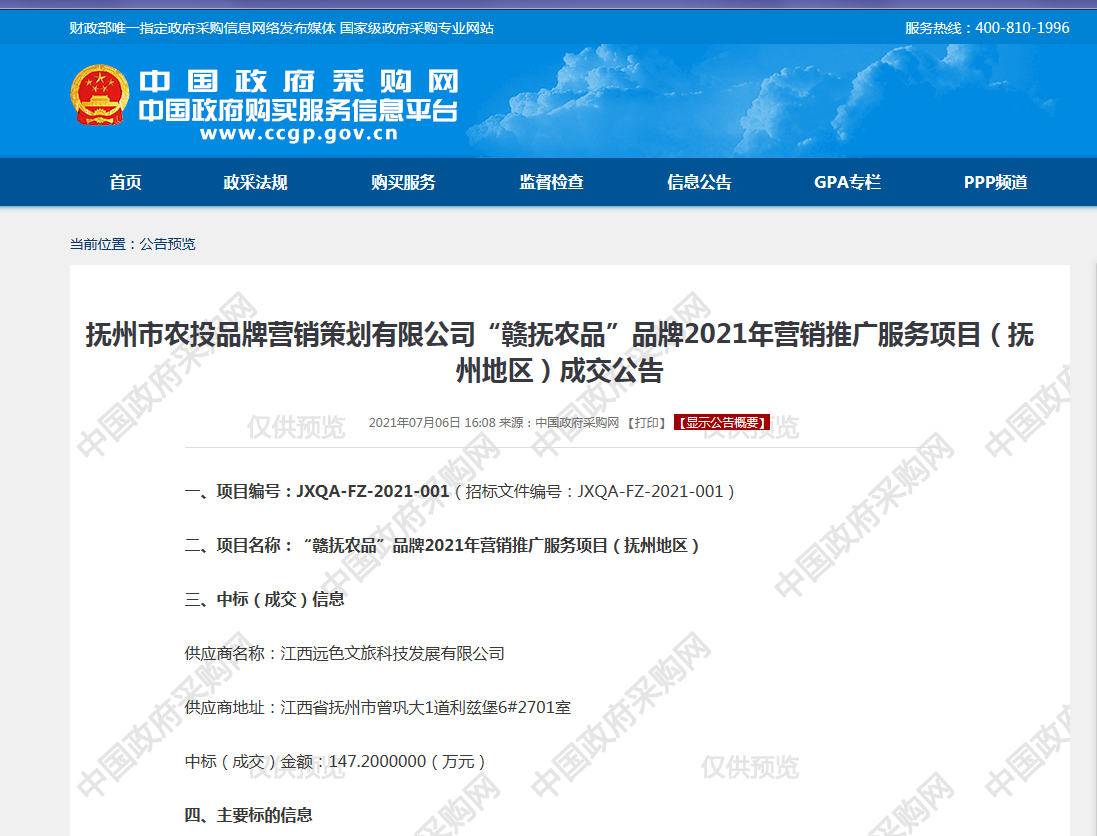Expand the 【显示公告概要】 summary
The width and height of the screenshot is (1097, 836).
coord(721,423)
